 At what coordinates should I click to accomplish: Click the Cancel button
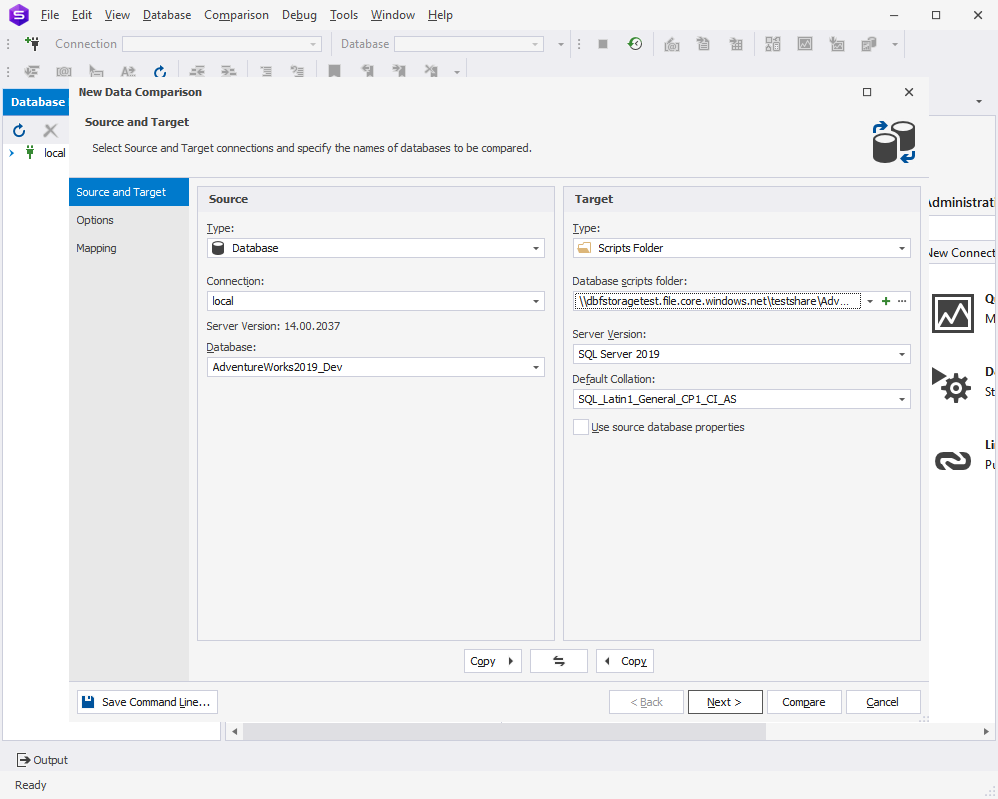pyautogui.click(x=883, y=702)
